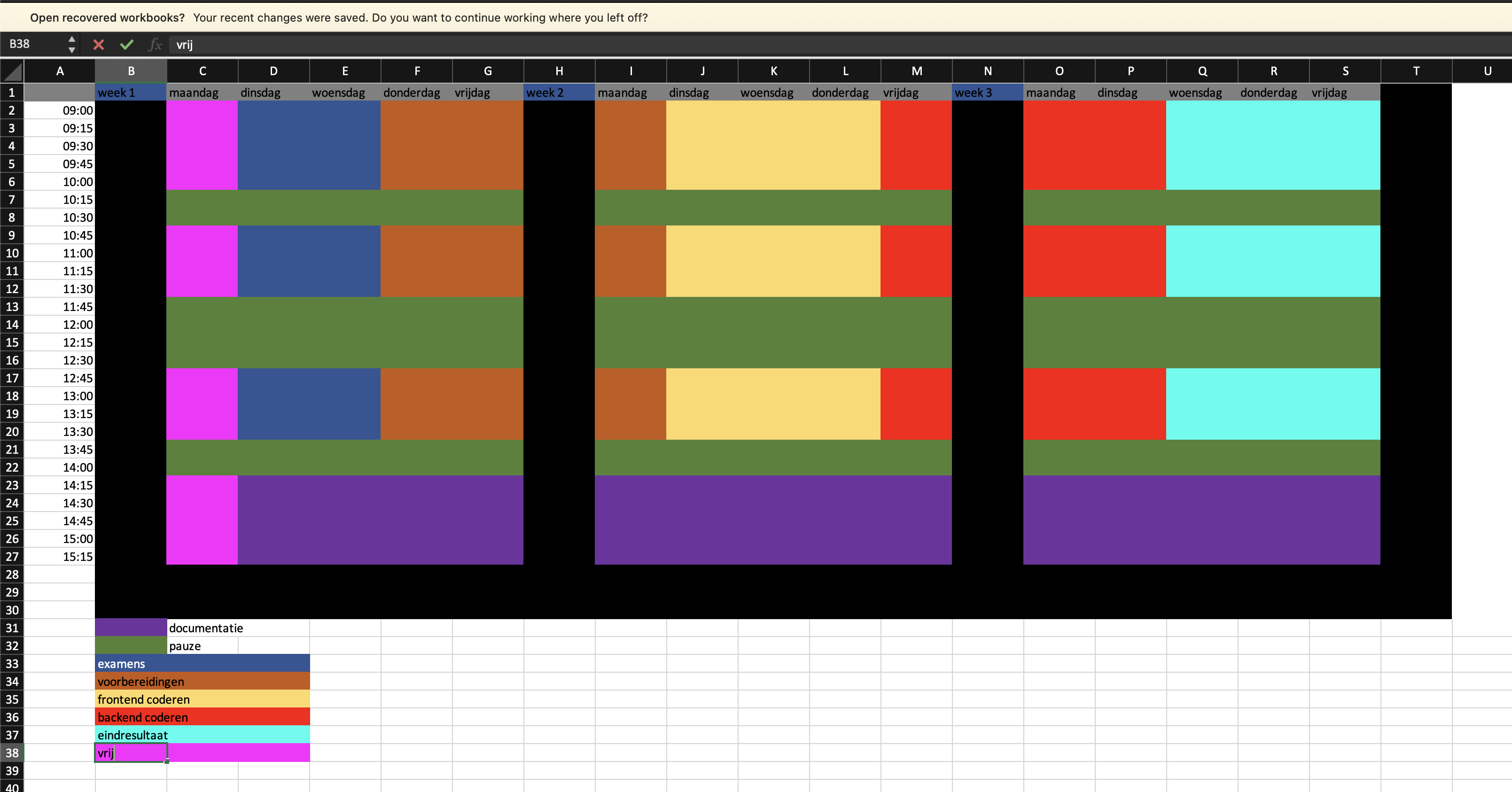Click in the formula bar text 'vrij'

pos(185,45)
